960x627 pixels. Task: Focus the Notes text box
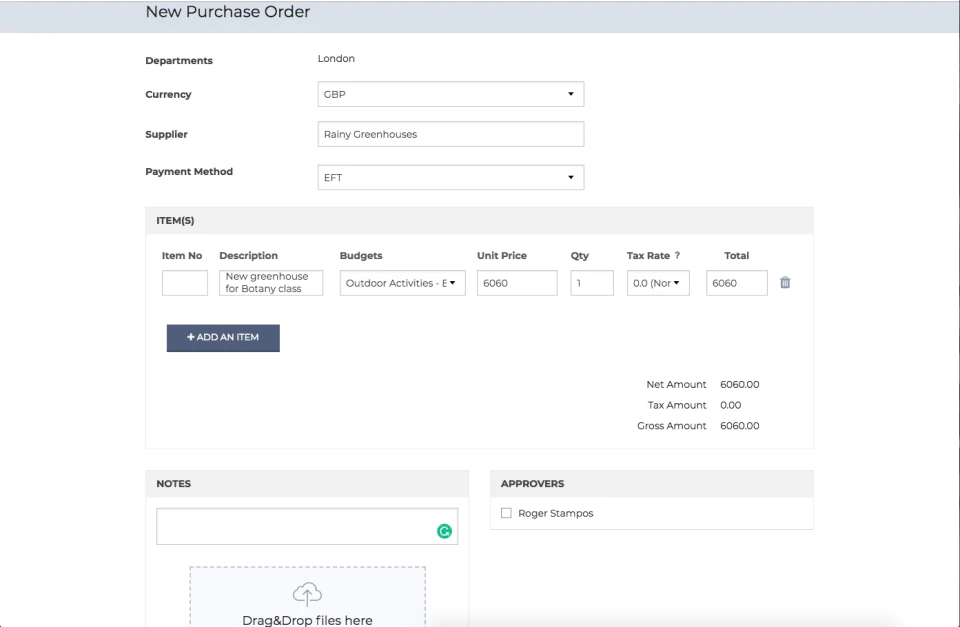(295, 527)
